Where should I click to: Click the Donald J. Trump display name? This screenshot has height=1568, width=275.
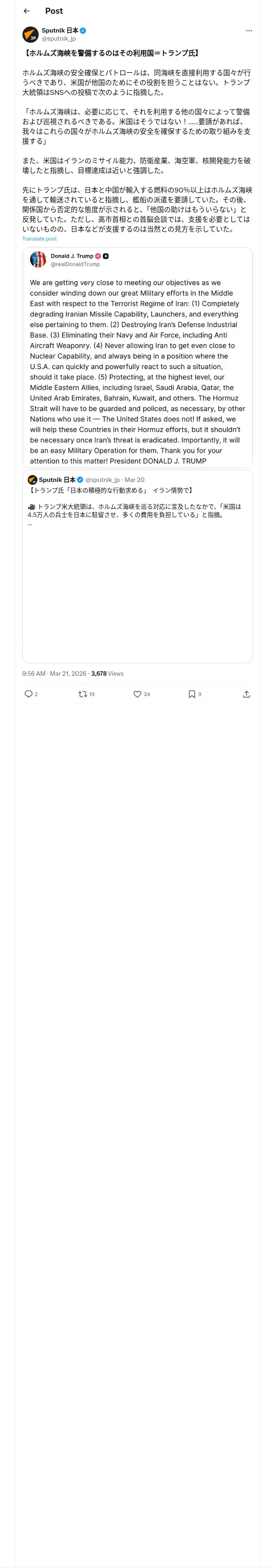click(x=72, y=256)
